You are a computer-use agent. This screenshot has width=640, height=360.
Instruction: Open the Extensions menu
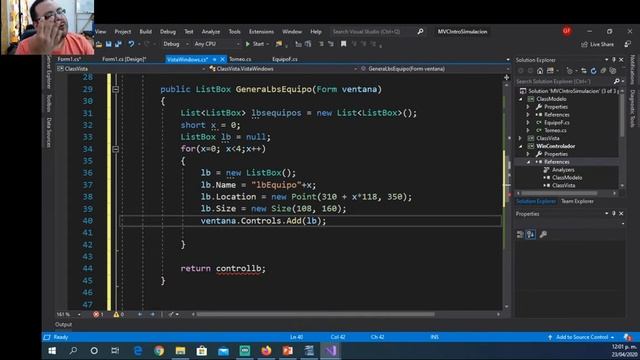click(x=261, y=31)
